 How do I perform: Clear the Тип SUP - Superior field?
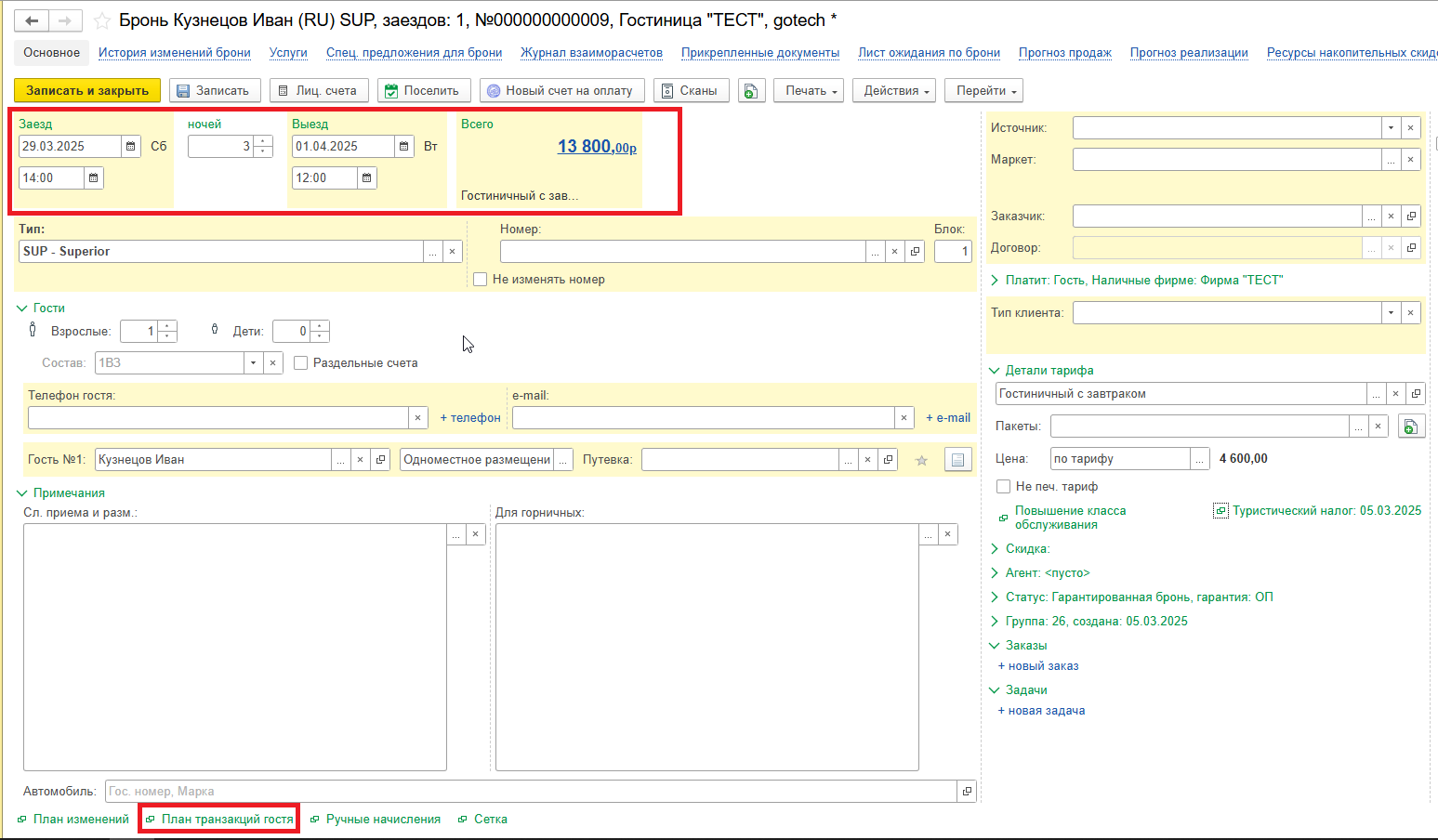click(x=453, y=251)
